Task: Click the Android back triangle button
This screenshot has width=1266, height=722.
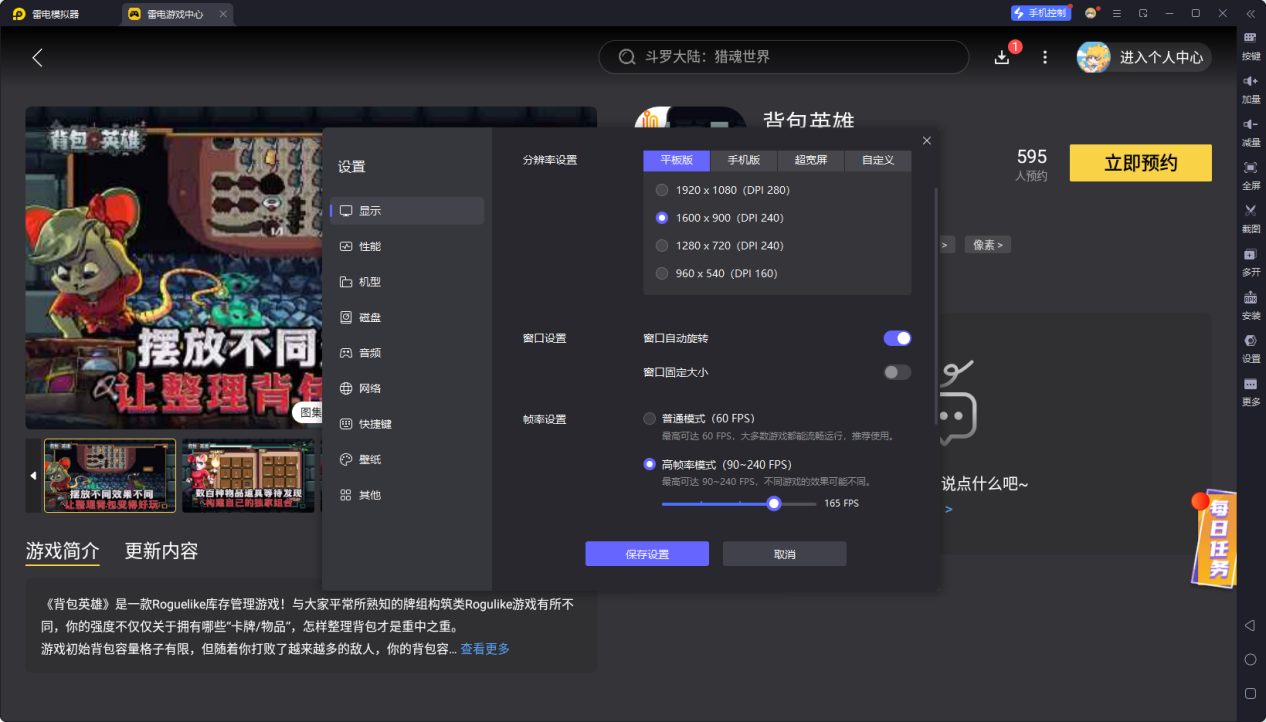Action: 1250,625
